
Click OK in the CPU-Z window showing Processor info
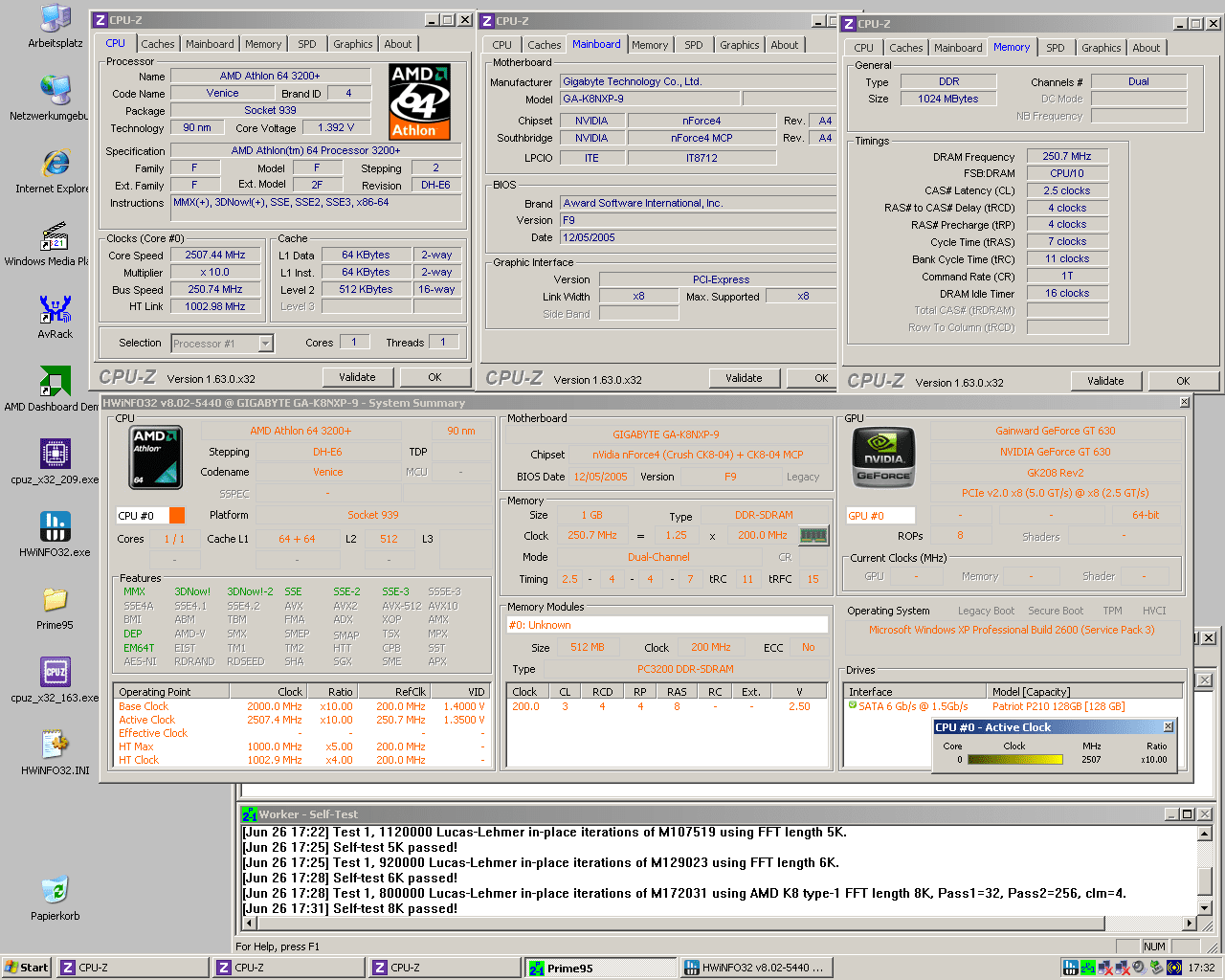click(x=435, y=377)
